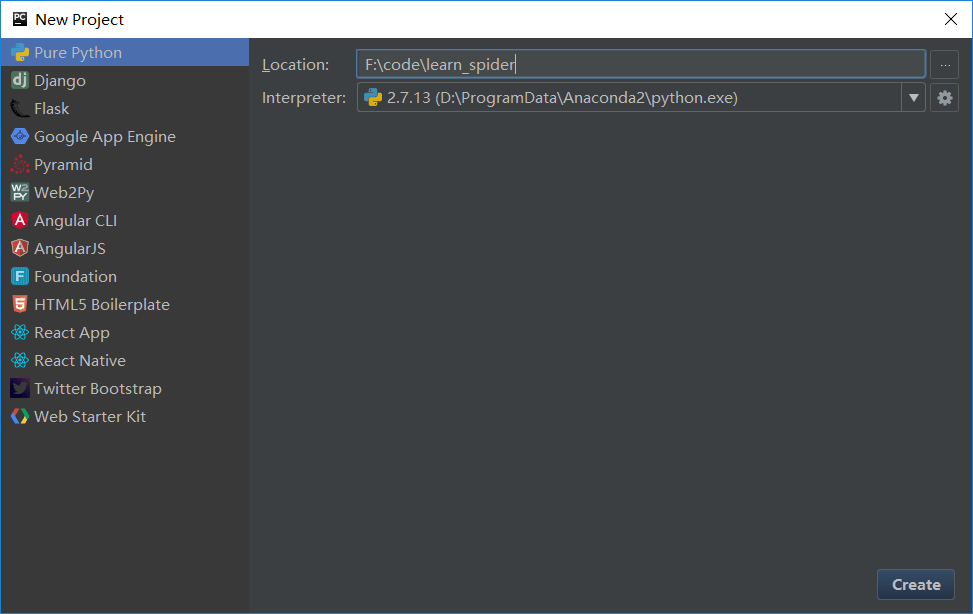Open interpreter settings gear icon
The height and width of the screenshot is (614, 973).
click(944, 97)
